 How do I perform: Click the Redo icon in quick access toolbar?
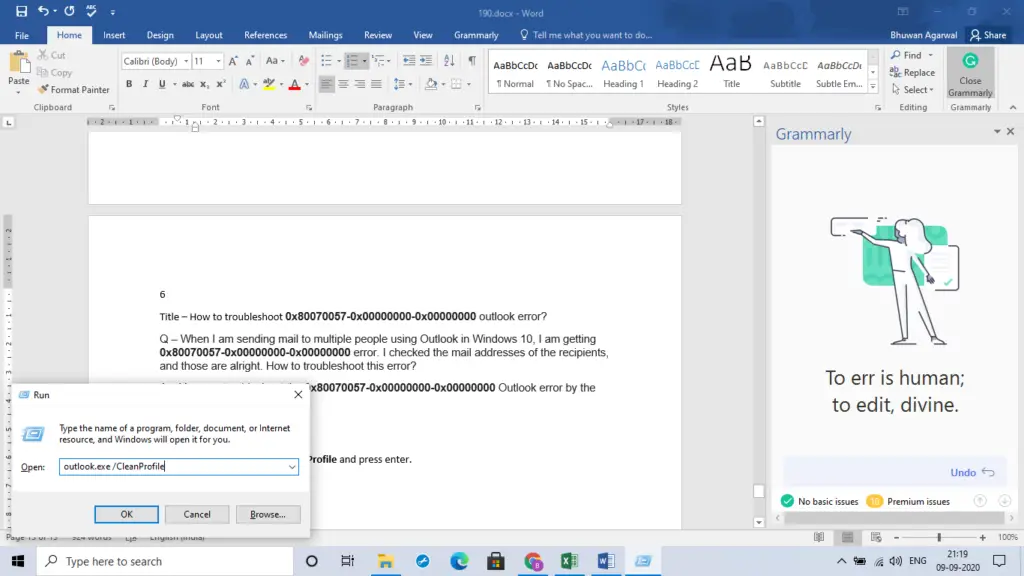[69, 11]
